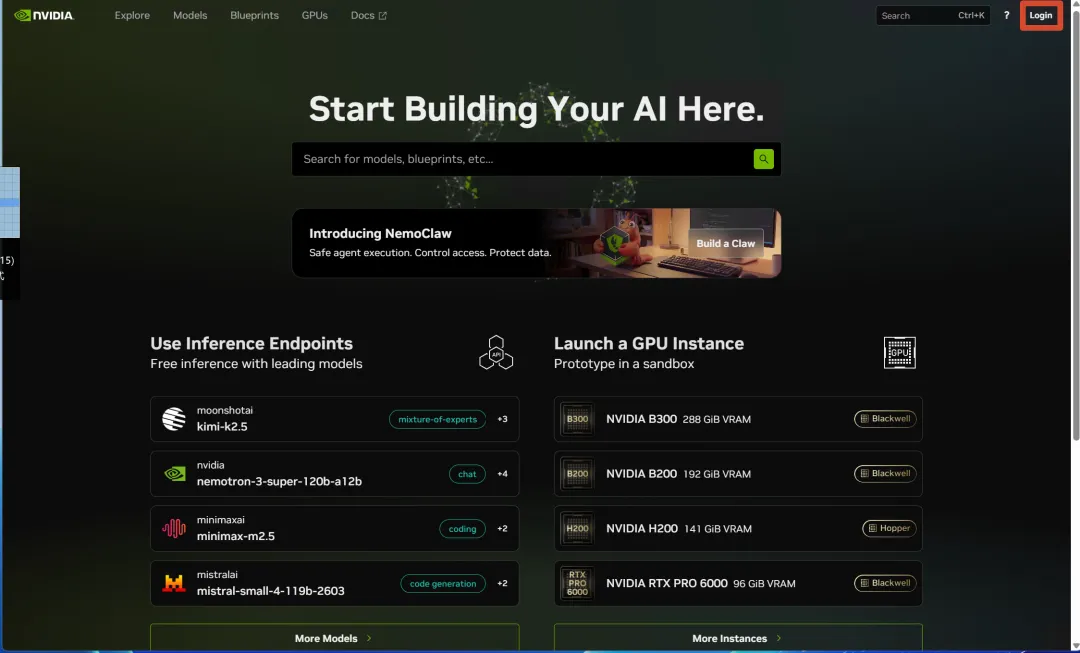
Task: Open the help question mark icon
Action: (x=1006, y=15)
